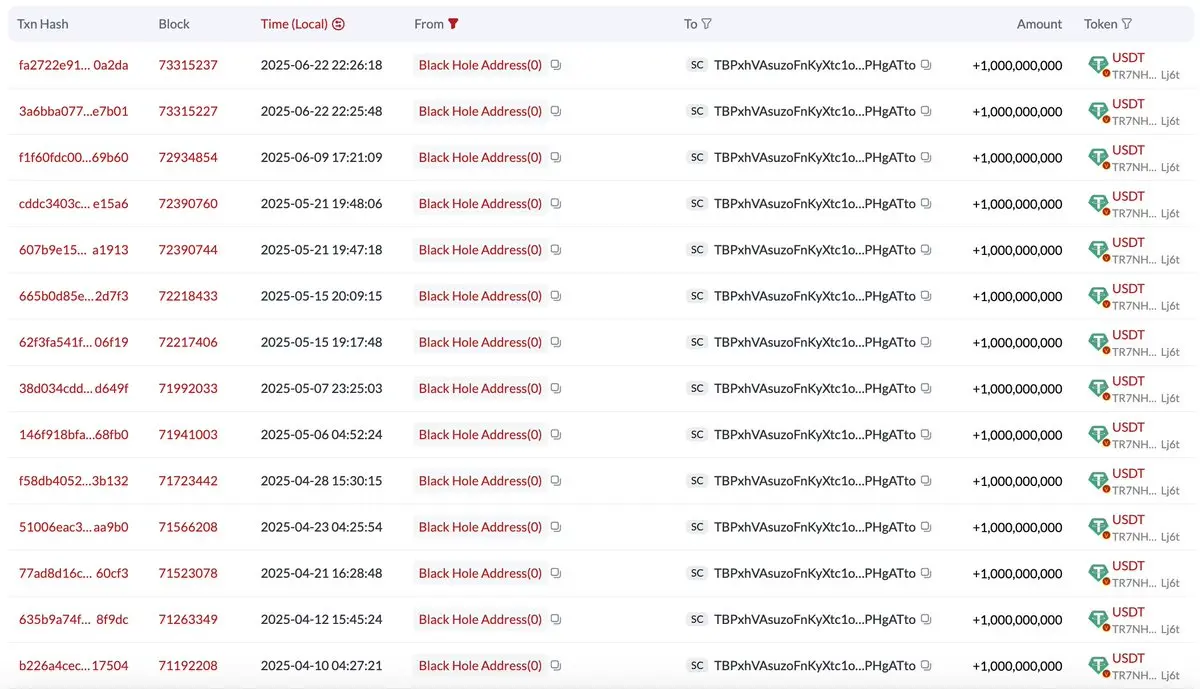Screen dimensions: 1200x689
Task: Open USDT token link in block 71523078 row
Action: pyautogui.click(x=1128, y=566)
